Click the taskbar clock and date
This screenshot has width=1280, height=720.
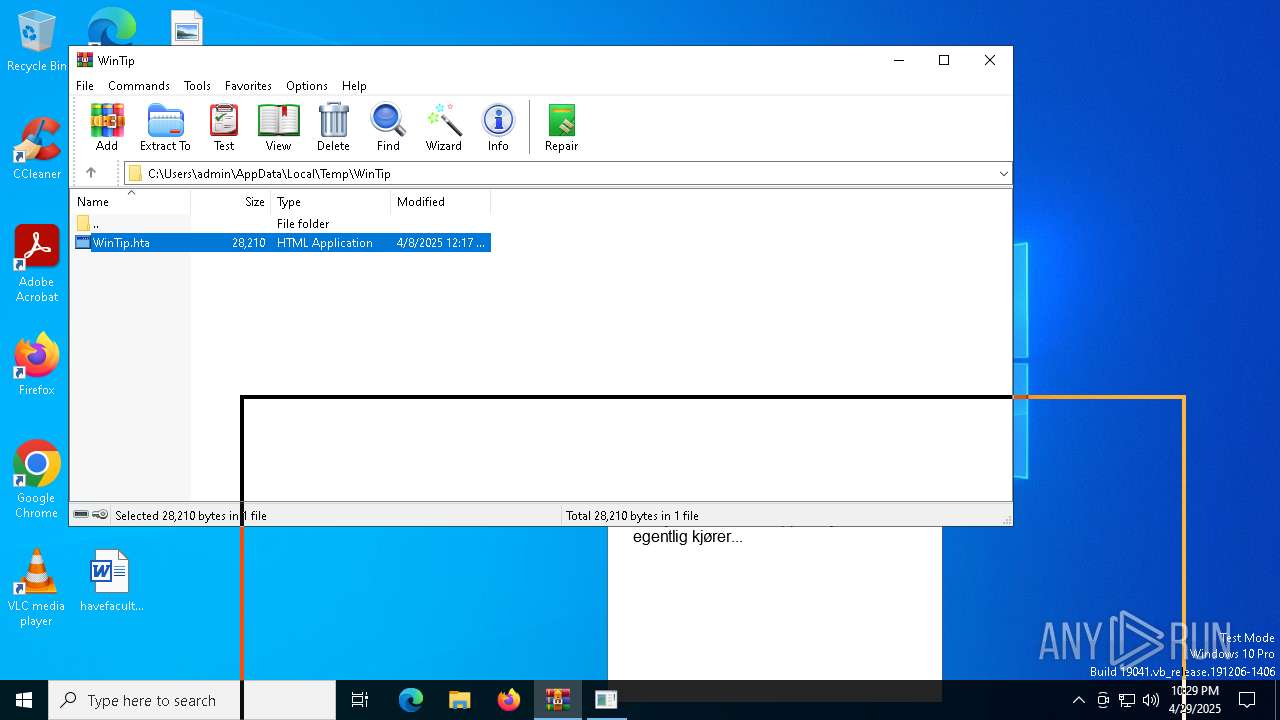tap(1196, 700)
